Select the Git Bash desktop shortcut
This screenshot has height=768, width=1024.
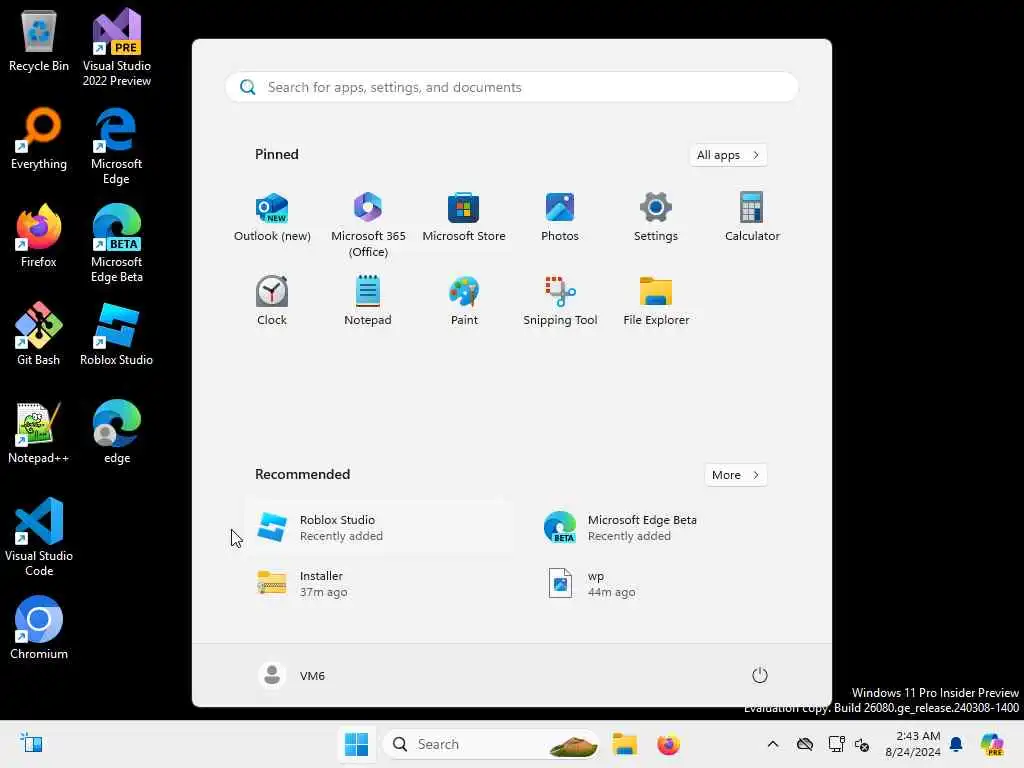click(x=39, y=334)
